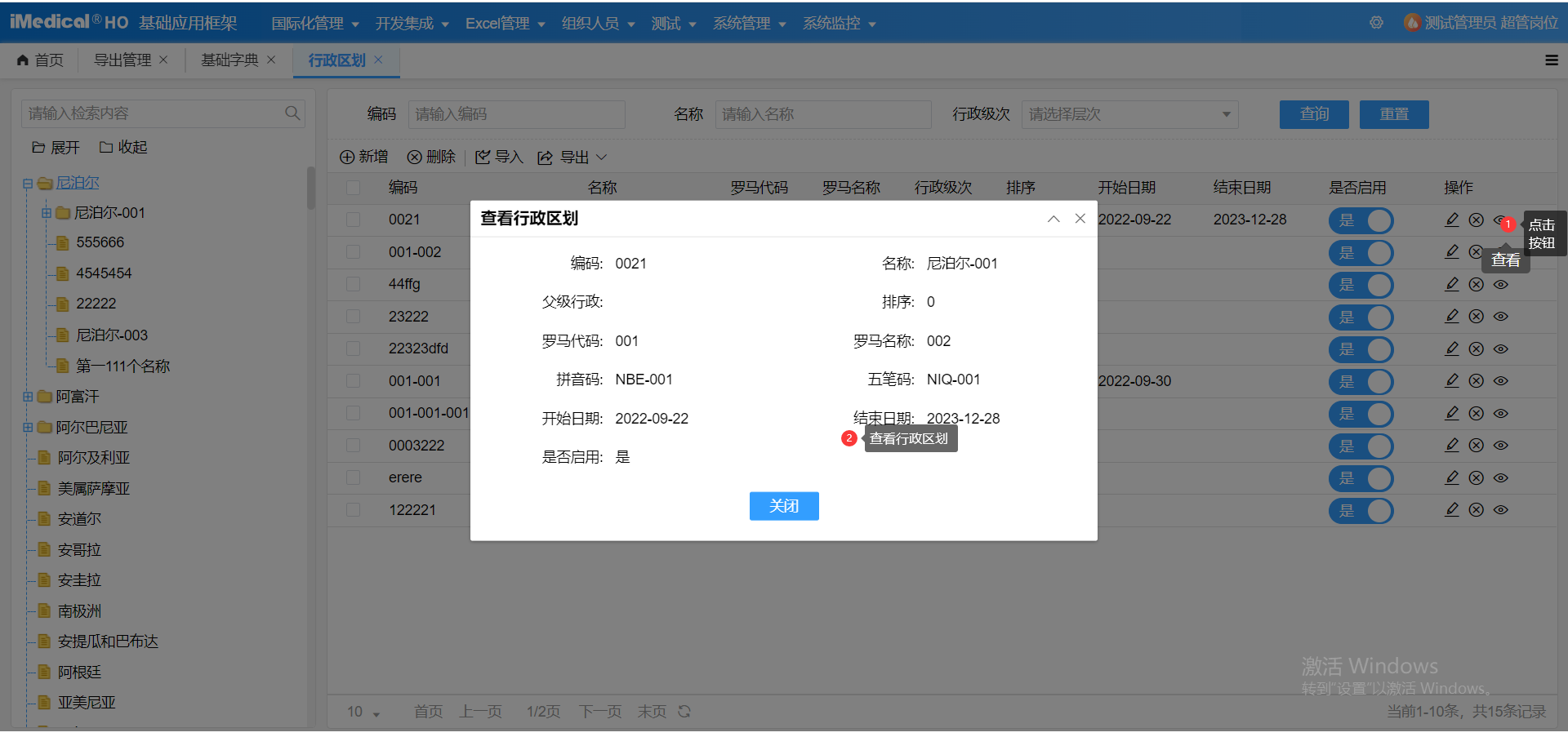Check the row checkbox next to 0003222
The image size is (1568, 737).
pos(353,445)
